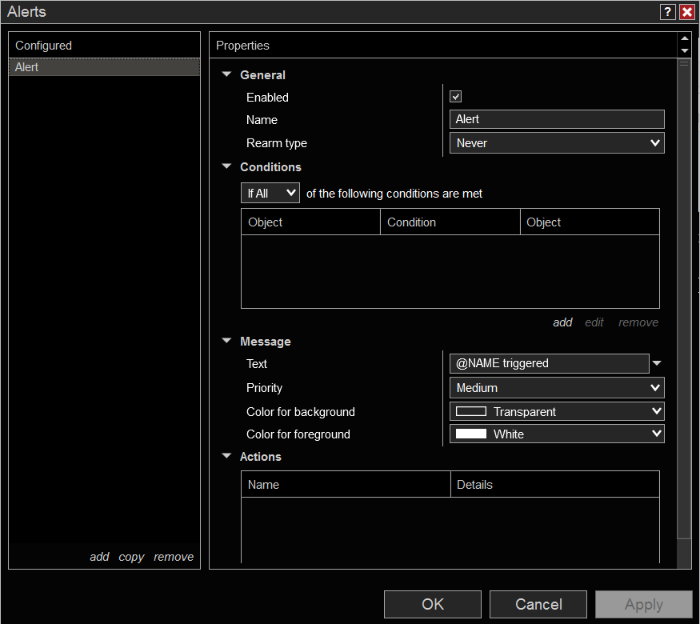Click the Rearm type label
The height and width of the screenshot is (624, 700).
coord(276,143)
